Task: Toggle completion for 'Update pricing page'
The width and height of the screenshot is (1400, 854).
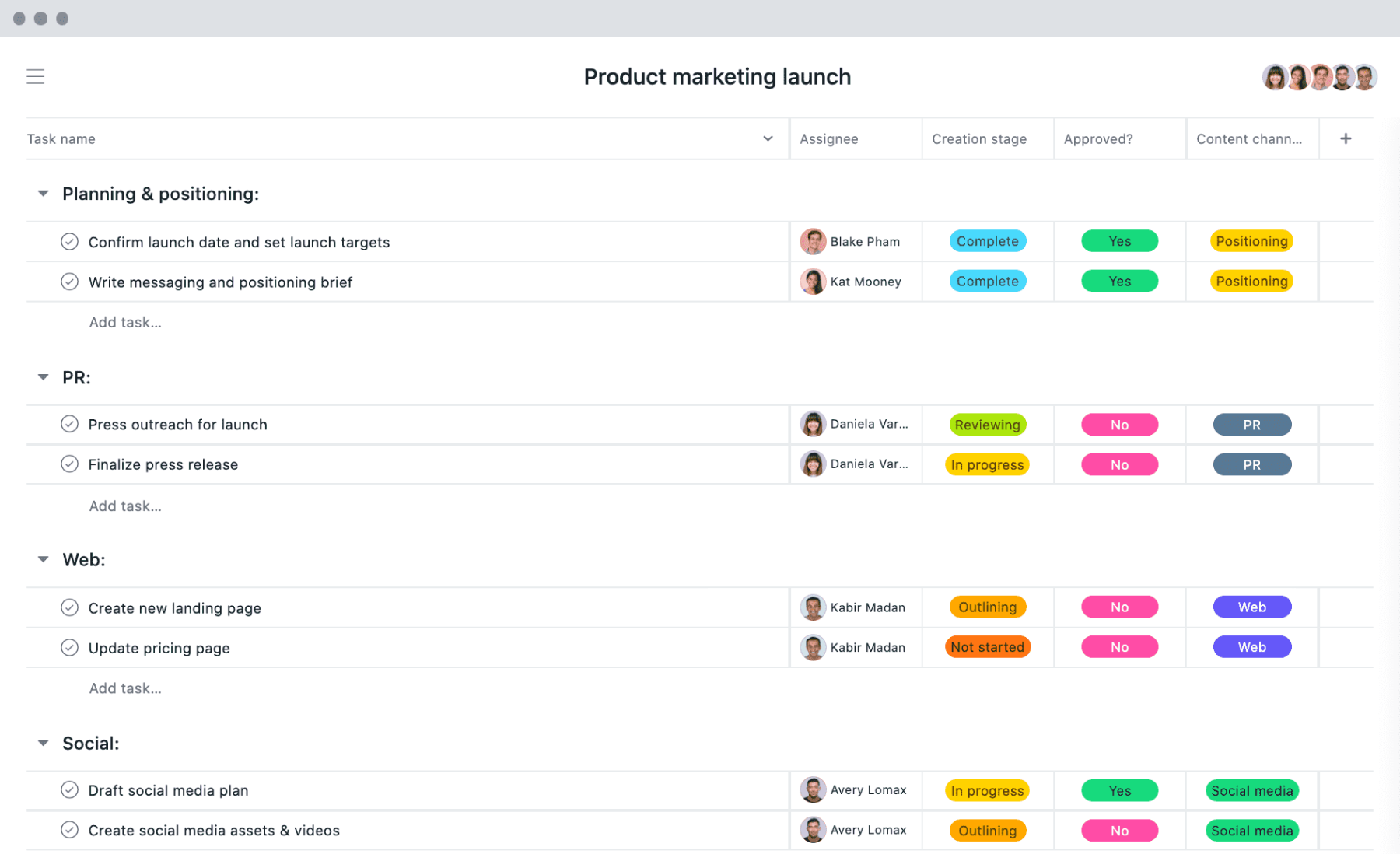Action: pyautogui.click(x=70, y=648)
